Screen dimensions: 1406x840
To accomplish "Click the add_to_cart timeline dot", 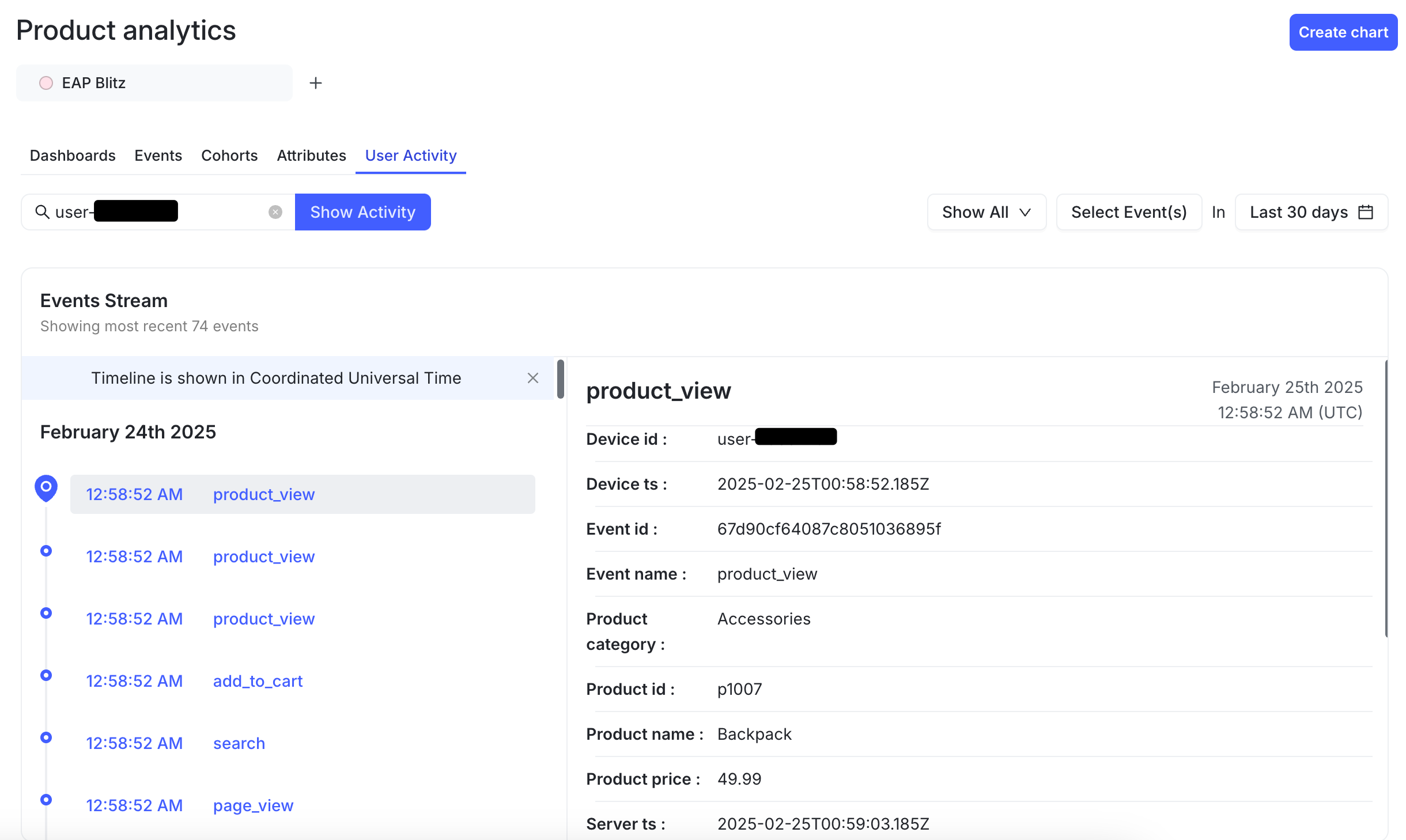I will tap(46, 675).
